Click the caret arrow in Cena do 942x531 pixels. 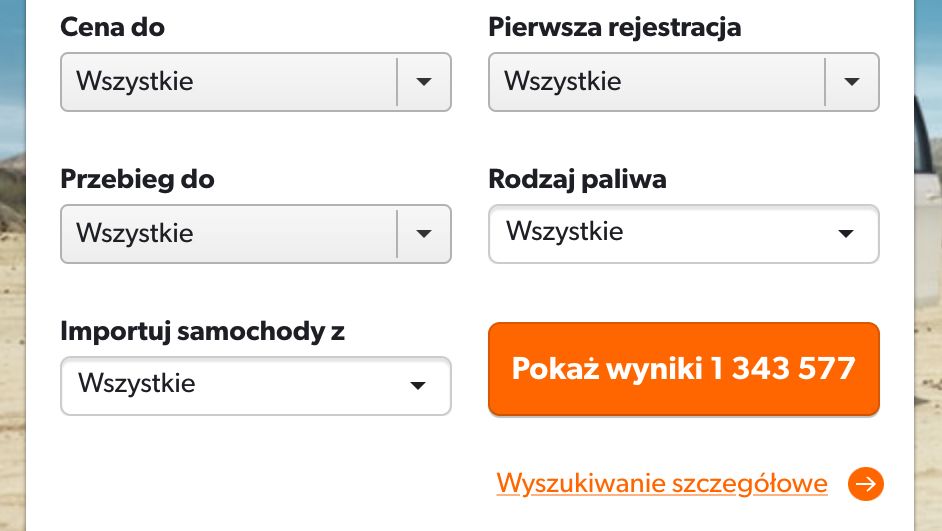coord(424,82)
